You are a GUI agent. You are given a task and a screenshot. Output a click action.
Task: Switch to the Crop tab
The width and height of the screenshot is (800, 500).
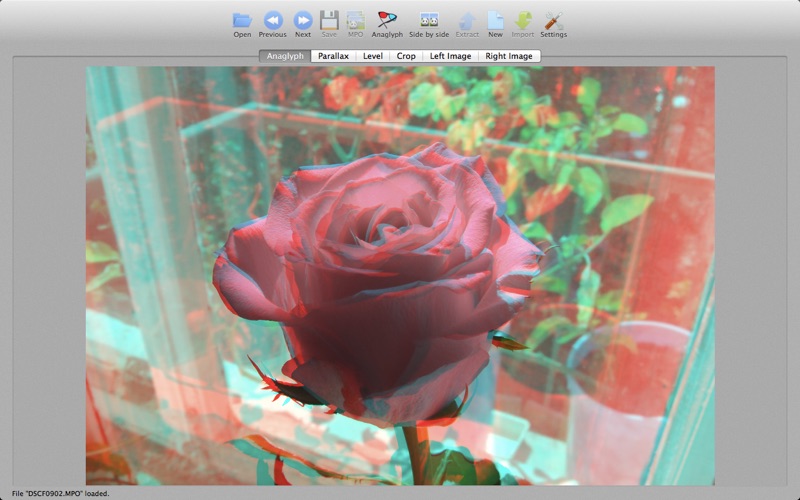(406, 56)
